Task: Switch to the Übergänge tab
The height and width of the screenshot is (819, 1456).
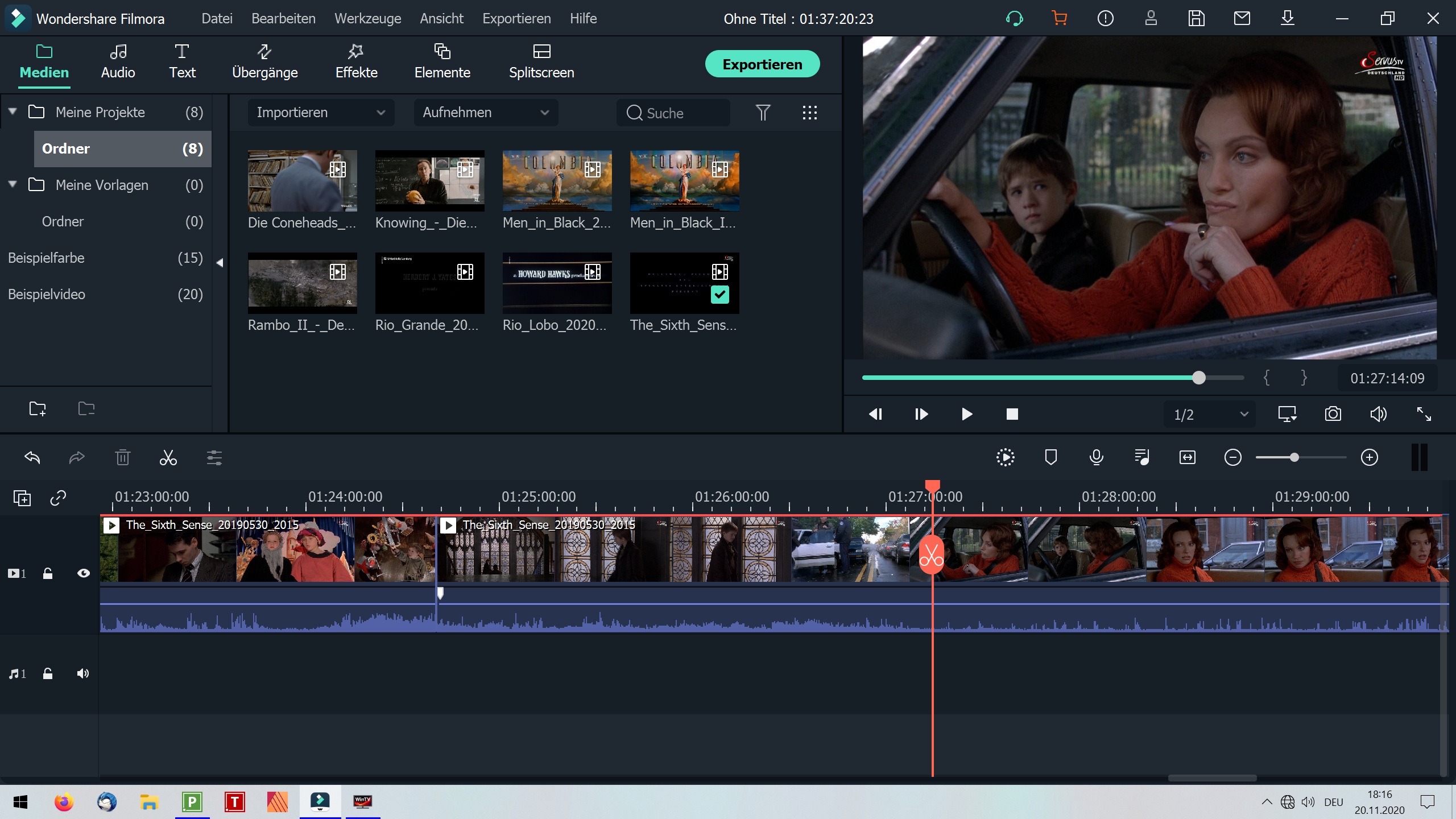Action: tap(265, 61)
